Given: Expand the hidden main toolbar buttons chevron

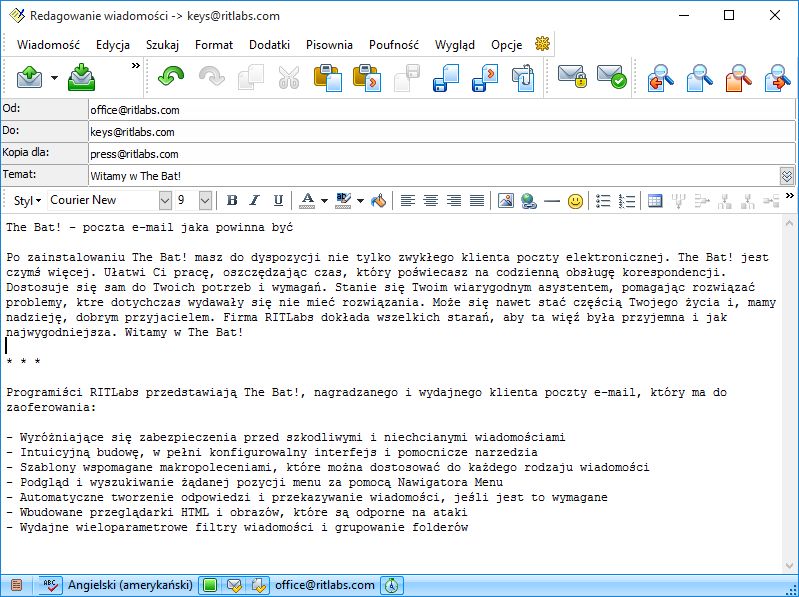Looking at the screenshot, I should click(x=136, y=65).
